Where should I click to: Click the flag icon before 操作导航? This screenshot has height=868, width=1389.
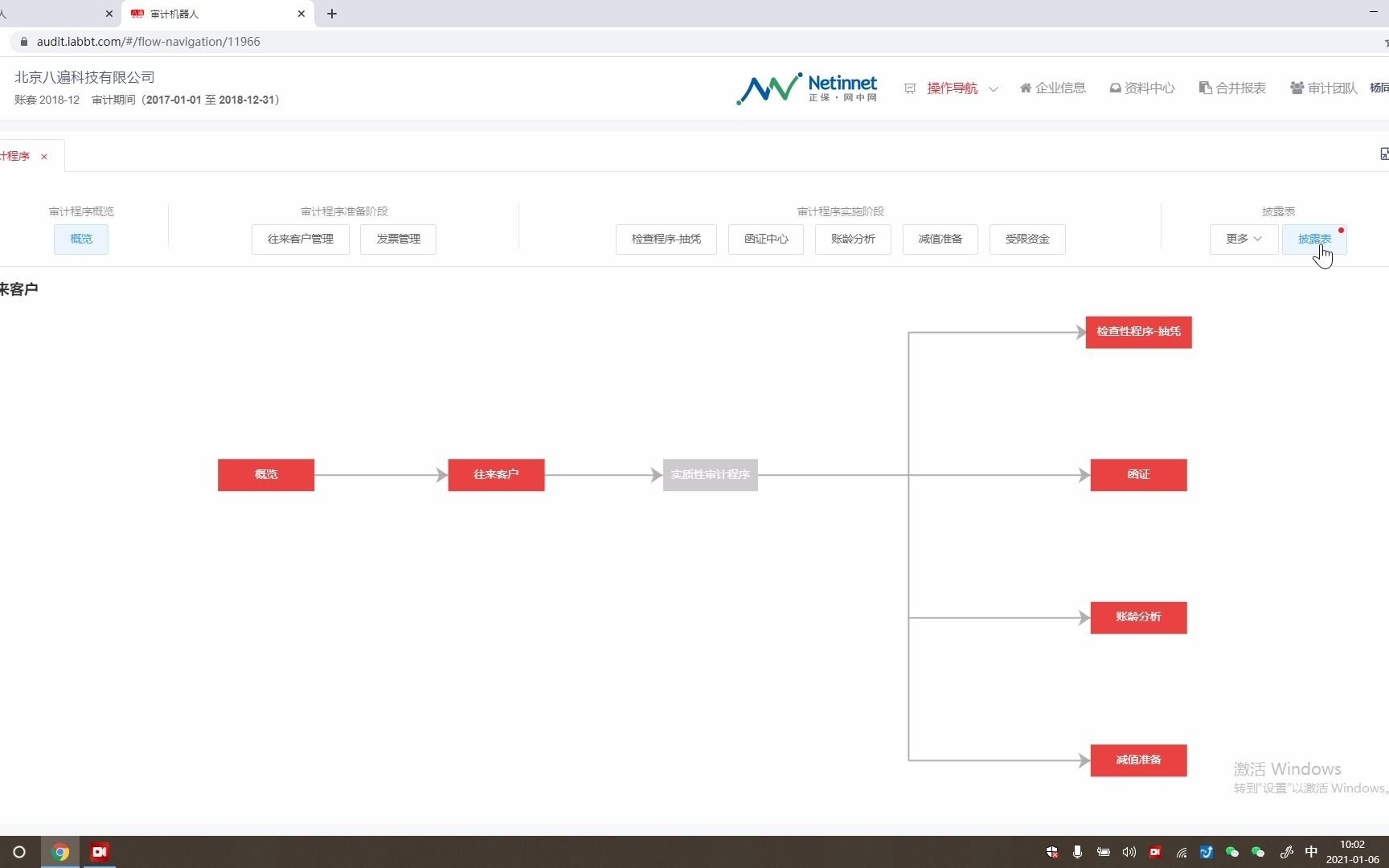tap(910, 88)
